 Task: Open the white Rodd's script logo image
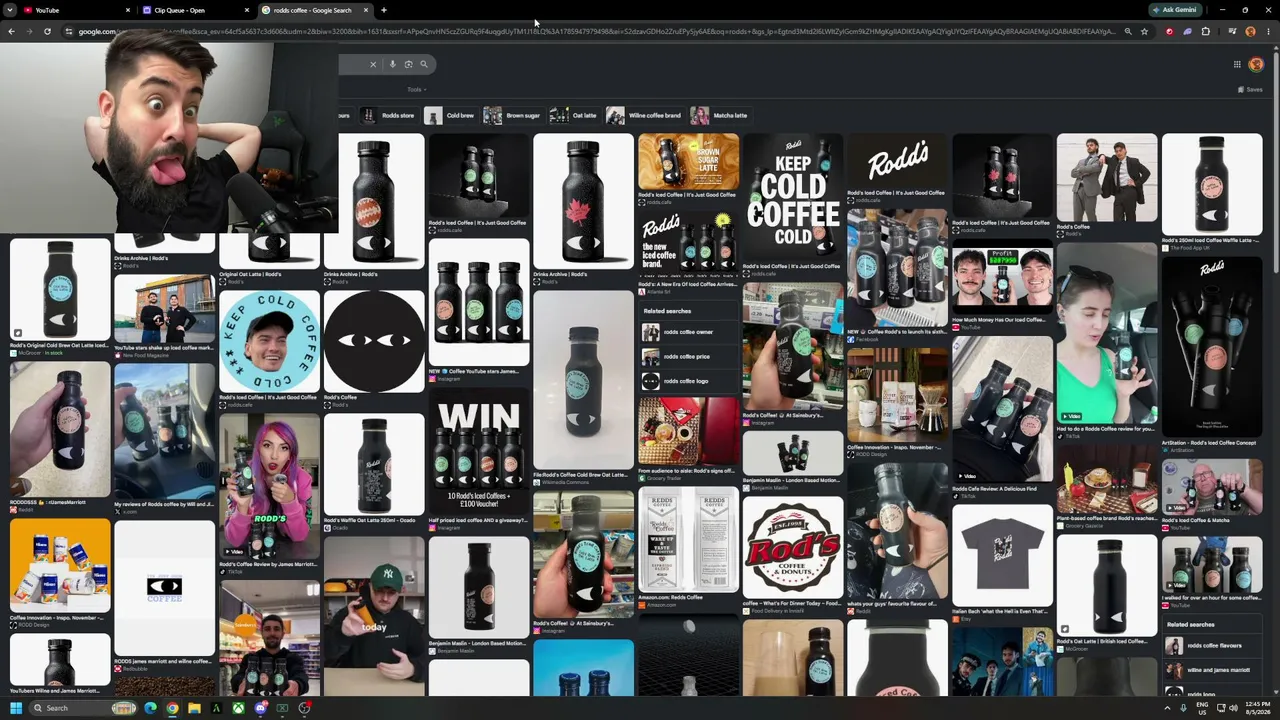point(897,160)
